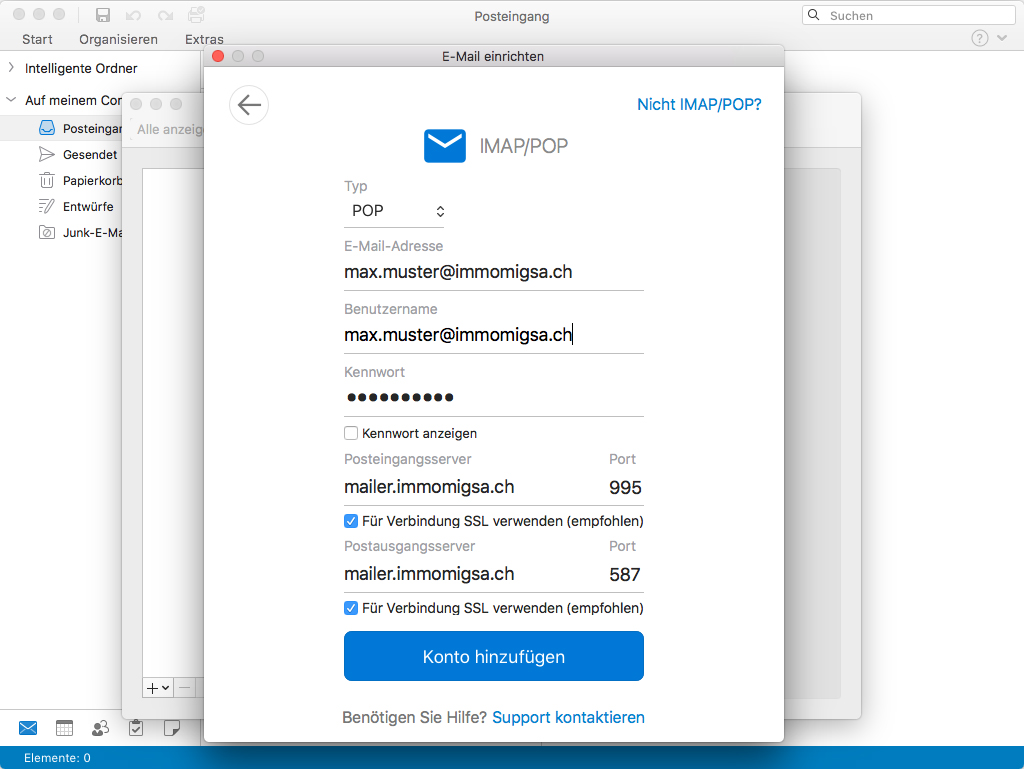The height and width of the screenshot is (769, 1024).
Task: Expand the ribbon chevron near help
Action: (1002, 38)
